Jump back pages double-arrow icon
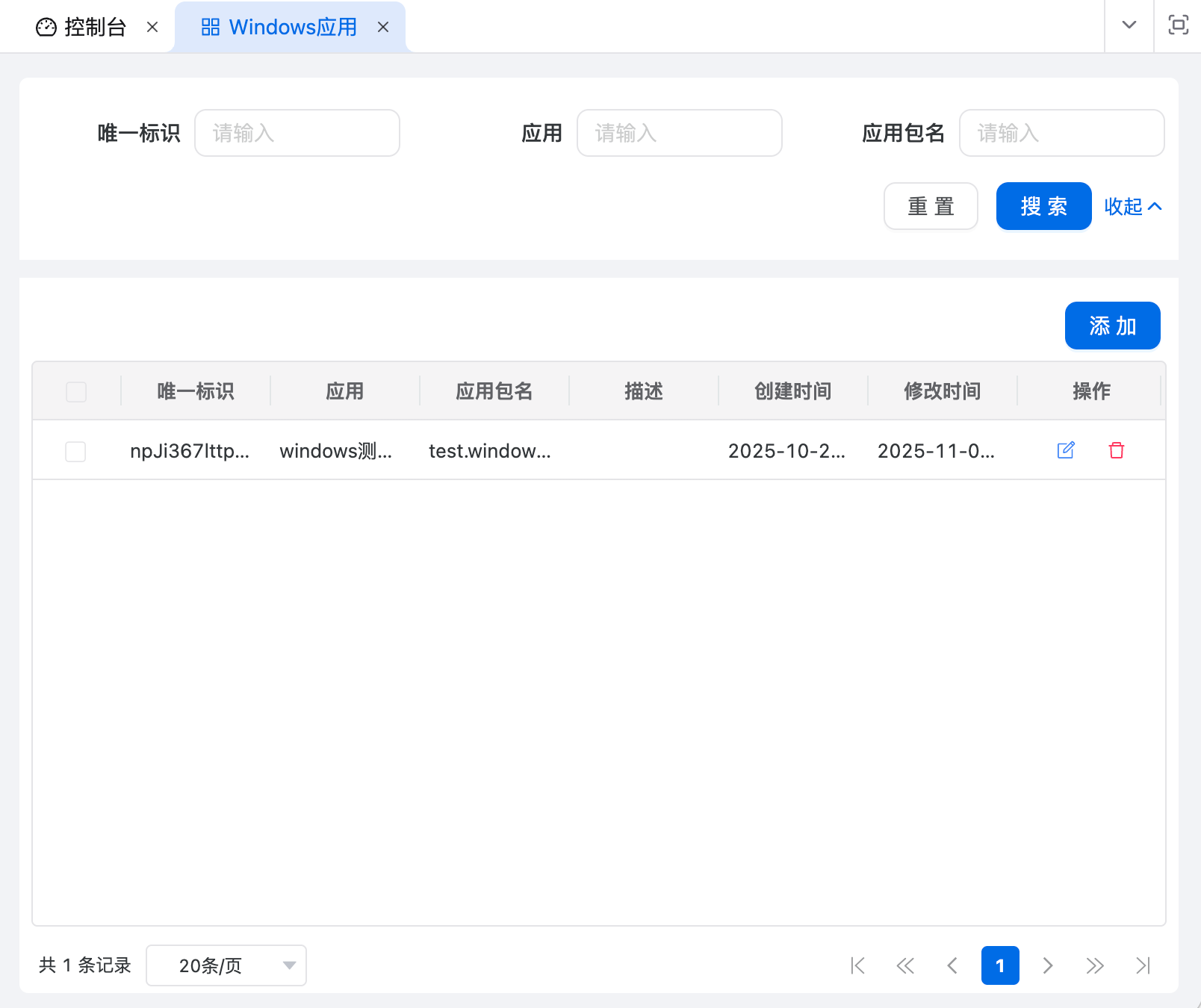Image resolution: width=1201 pixels, height=1008 pixels. pos(905,965)
